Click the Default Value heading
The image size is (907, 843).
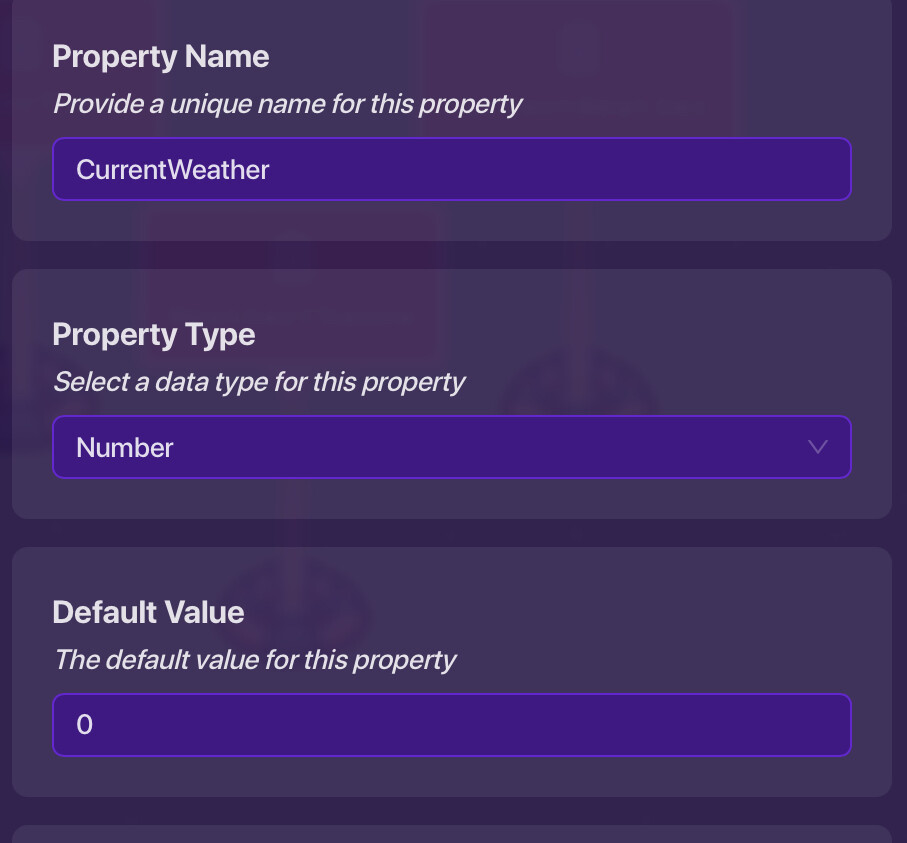[148, 611]
